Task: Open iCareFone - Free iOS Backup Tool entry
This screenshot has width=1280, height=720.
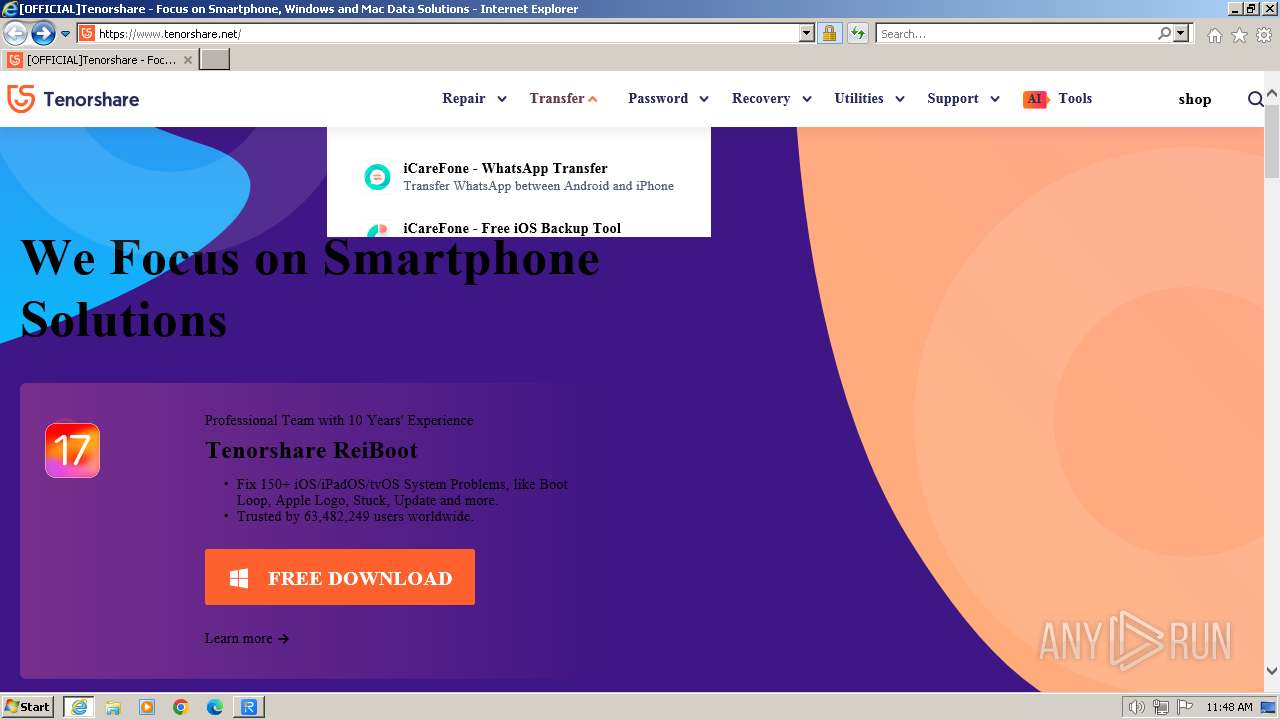Action: click(512, 228)
